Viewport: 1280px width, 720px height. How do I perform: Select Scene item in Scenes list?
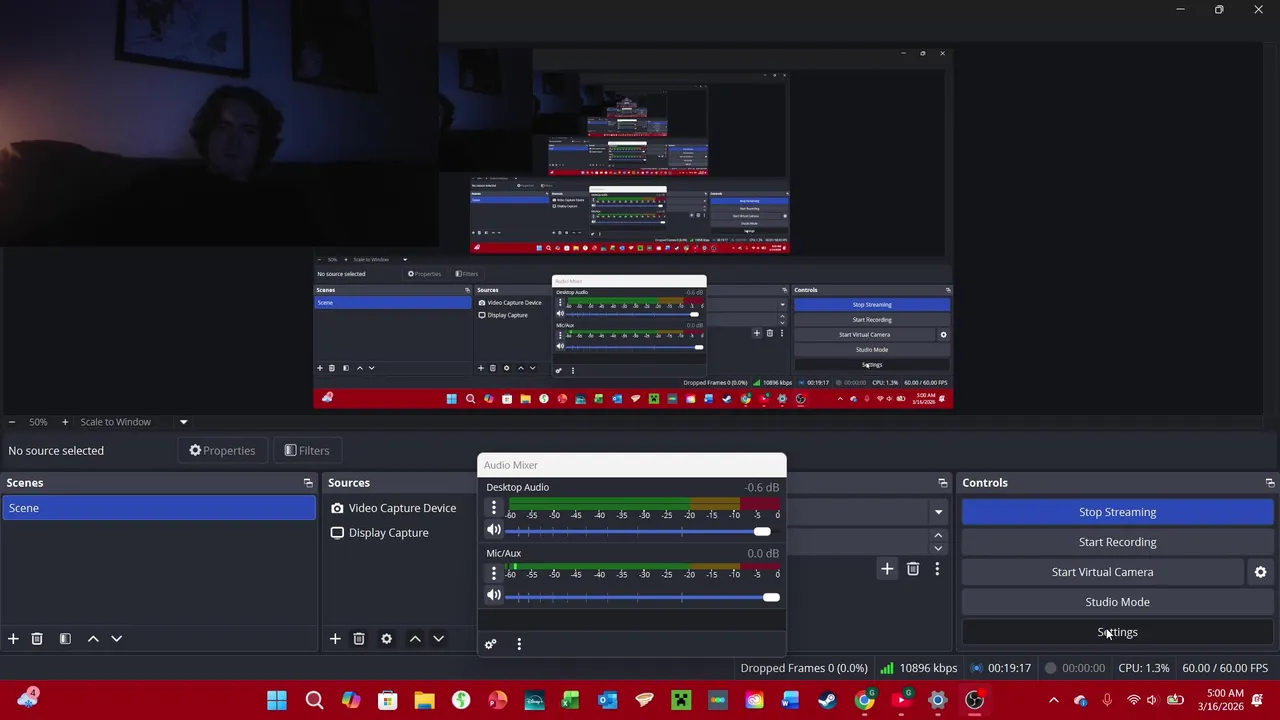point(158,508)
